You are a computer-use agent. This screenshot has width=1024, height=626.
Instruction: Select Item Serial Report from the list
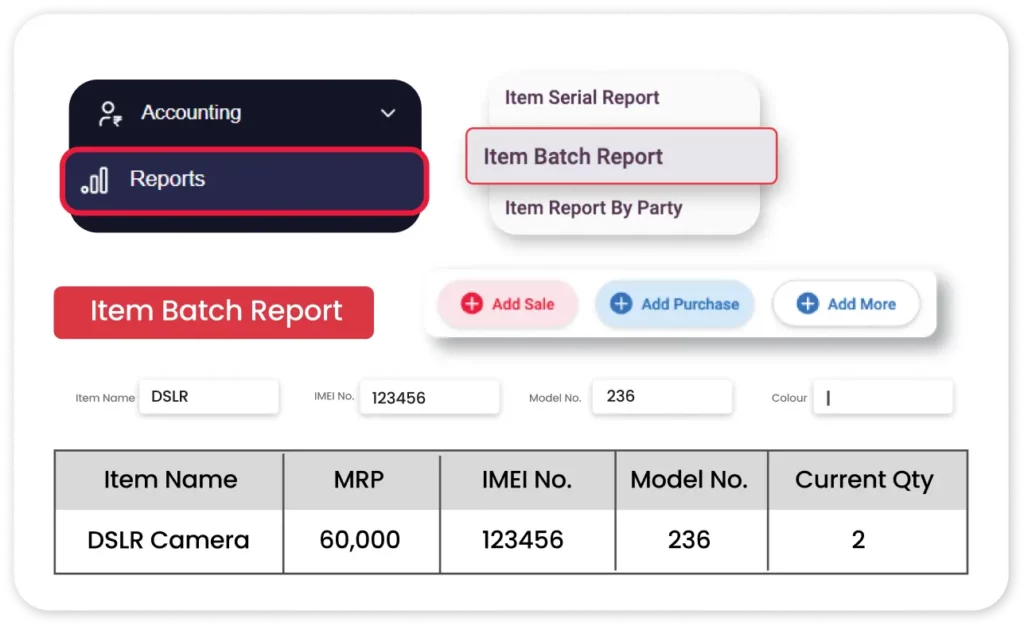coord(582,98)
